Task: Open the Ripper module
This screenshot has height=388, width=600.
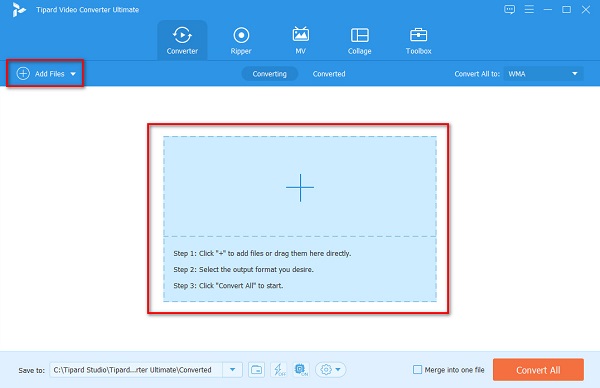Action: point(241,41)
